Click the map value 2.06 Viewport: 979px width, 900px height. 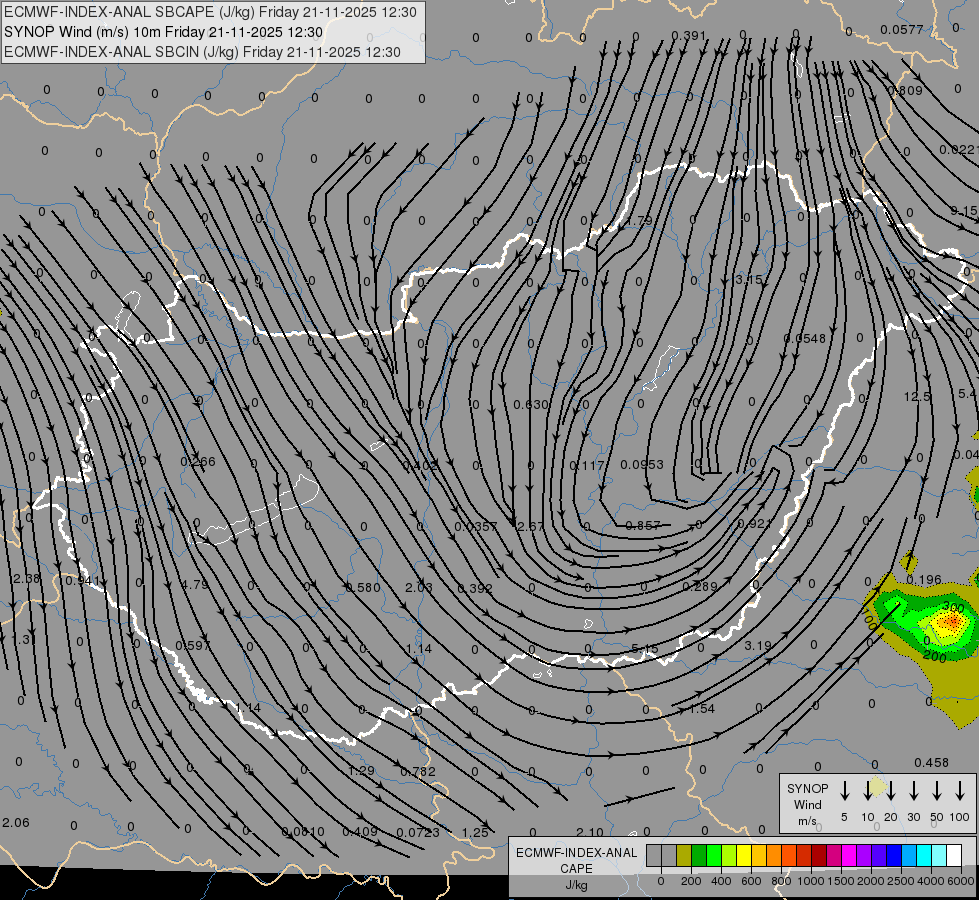[16, 823]
